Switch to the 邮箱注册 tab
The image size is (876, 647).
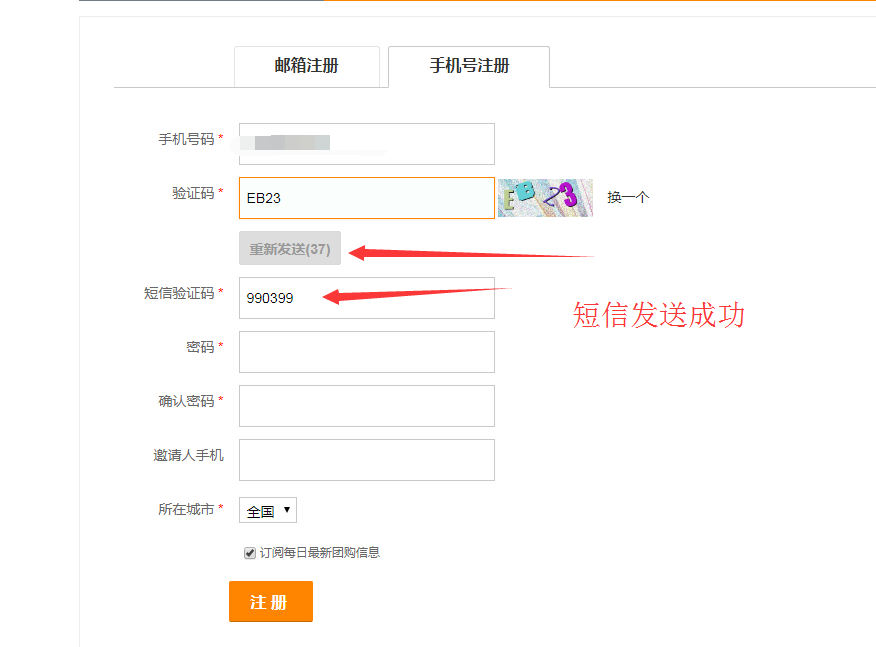(306, 66)
